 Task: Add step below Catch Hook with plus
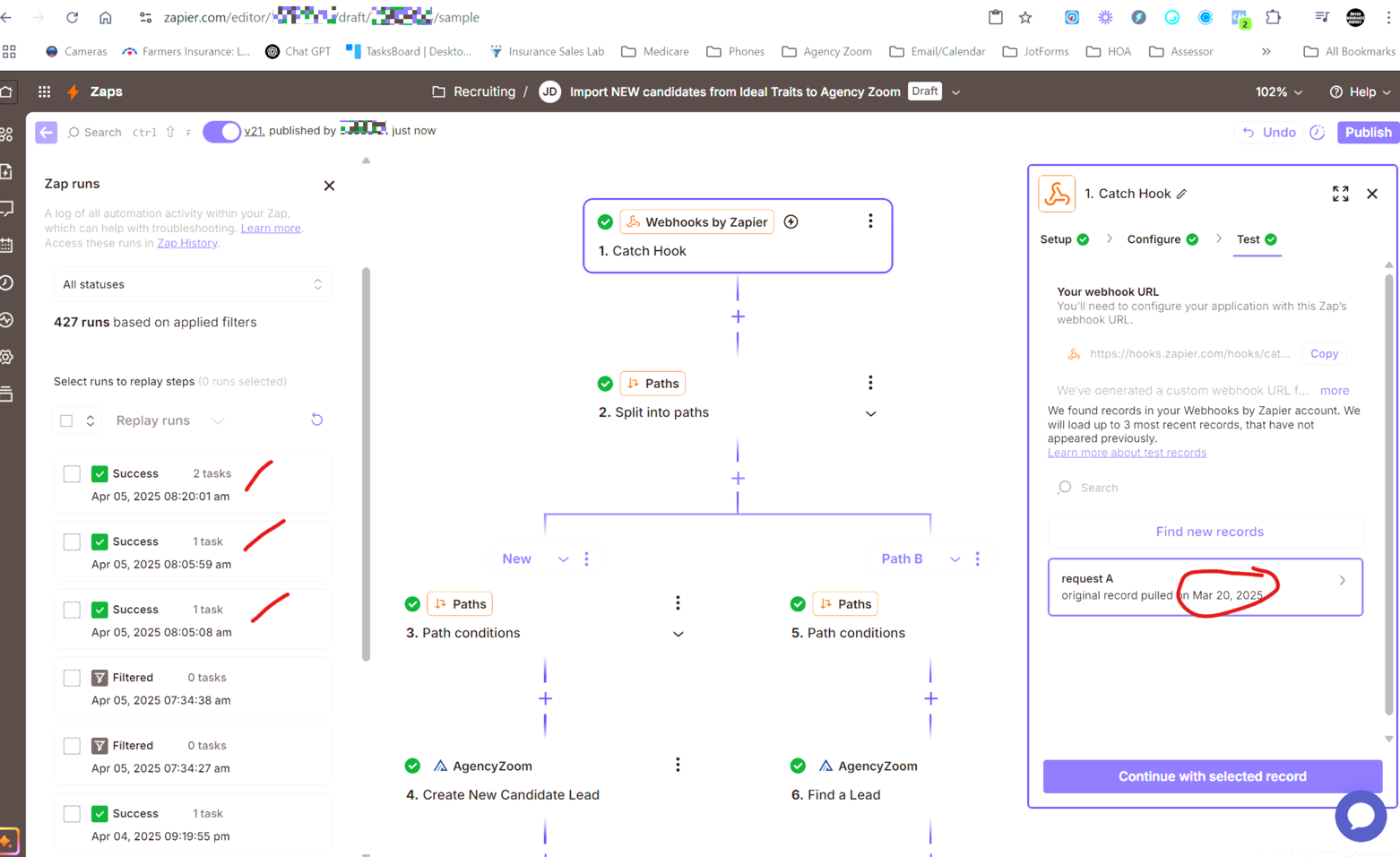click(738, 316)
